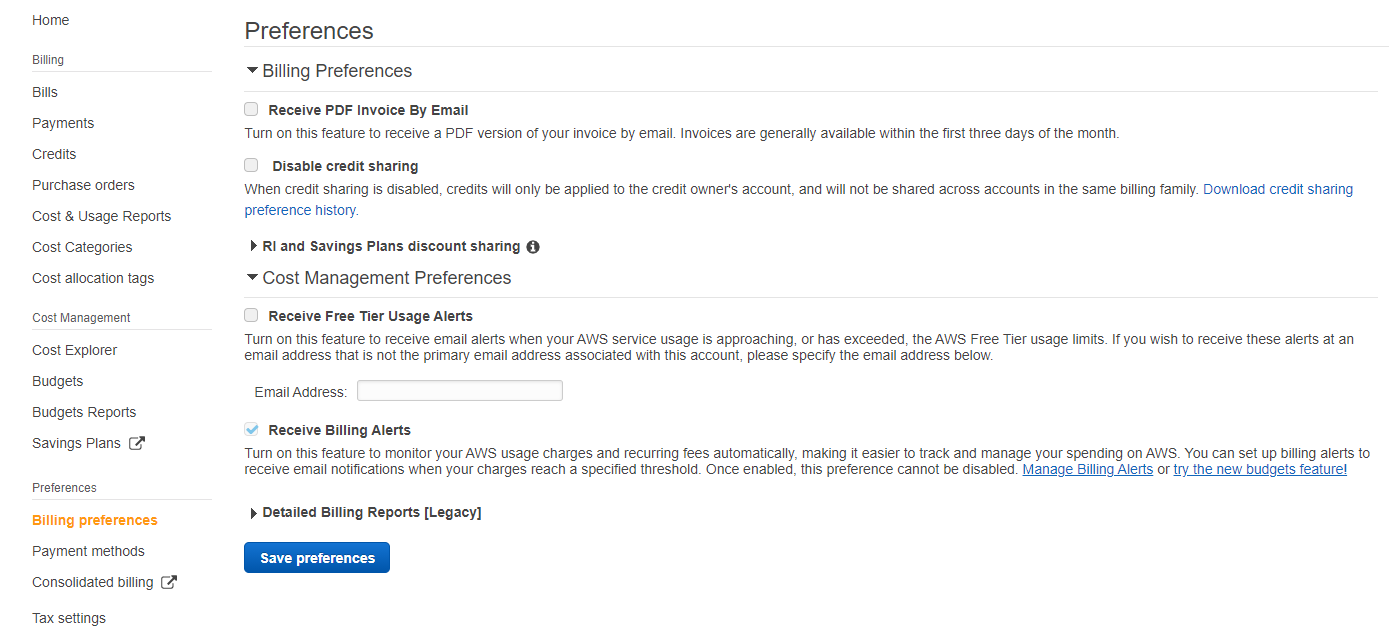1389x634 pixels.
Task: Enable Receive Free Tier Usage Alerts
Action: (250, 314)
